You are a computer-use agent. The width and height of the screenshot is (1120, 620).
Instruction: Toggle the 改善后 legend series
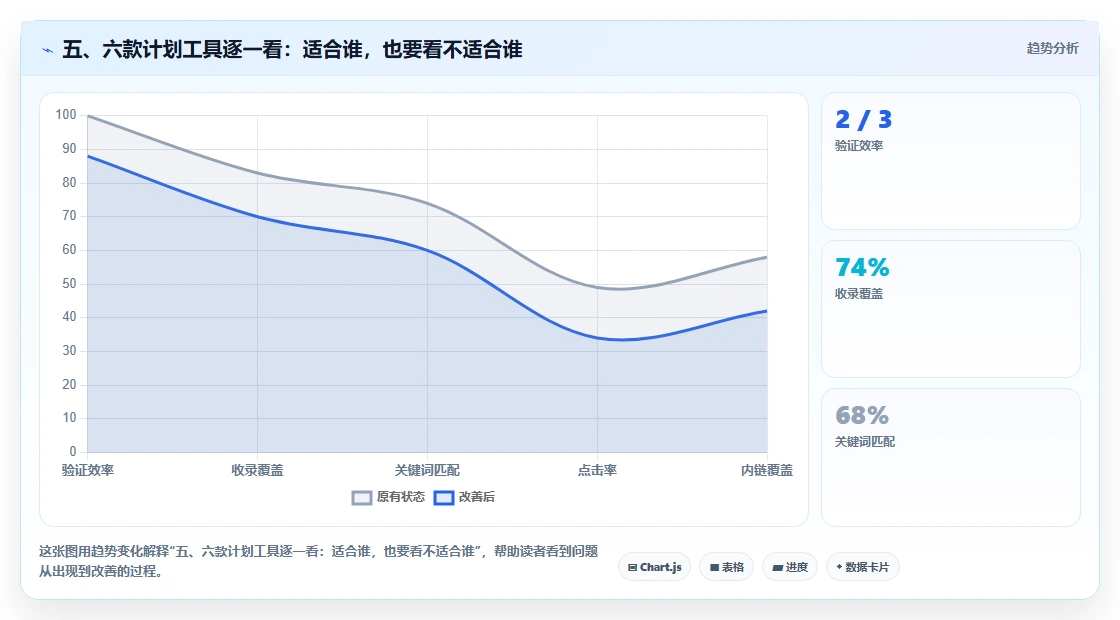point(465,497)
